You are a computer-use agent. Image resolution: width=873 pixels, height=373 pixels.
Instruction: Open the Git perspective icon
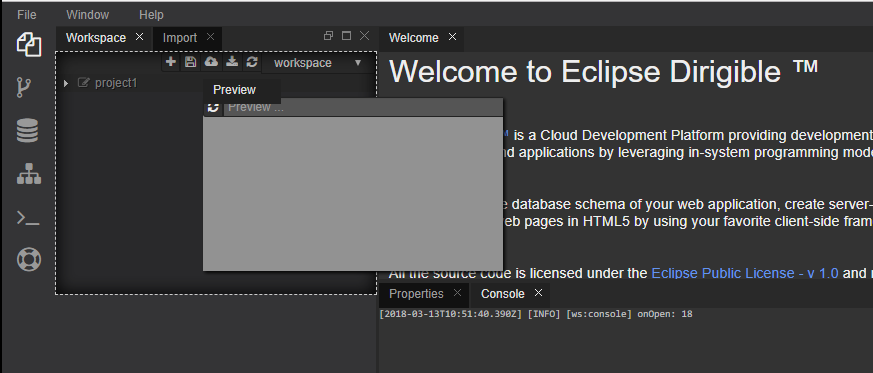tap(23, 87)
